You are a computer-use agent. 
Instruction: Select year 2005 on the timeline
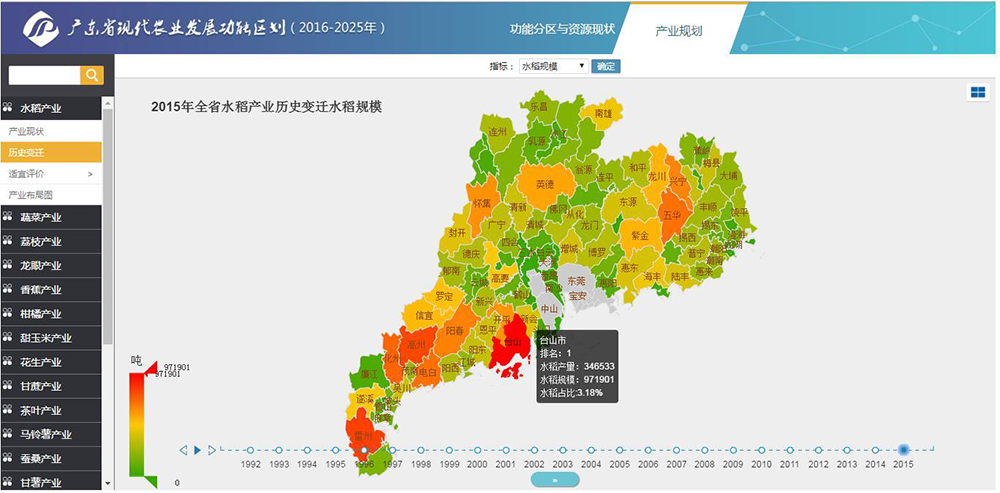(x=620, y=450)
